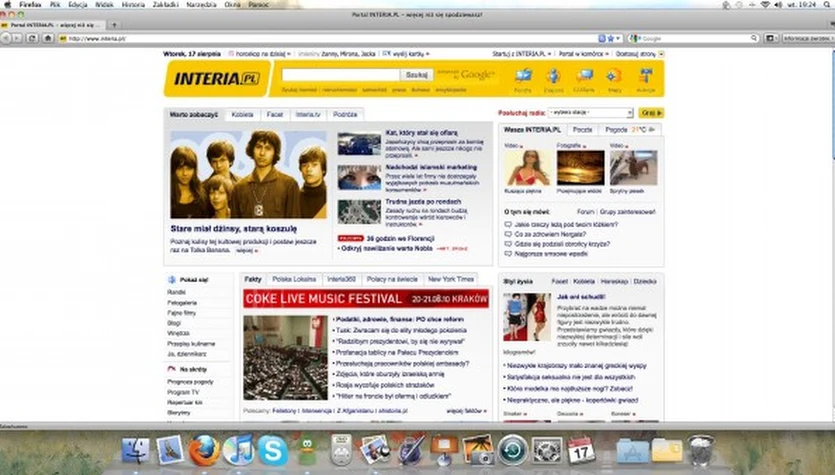Open Finder in the dock
Image resolution: width=835 pixels, height=475 pixels.
pyautogui.click(x=136, y=450)
